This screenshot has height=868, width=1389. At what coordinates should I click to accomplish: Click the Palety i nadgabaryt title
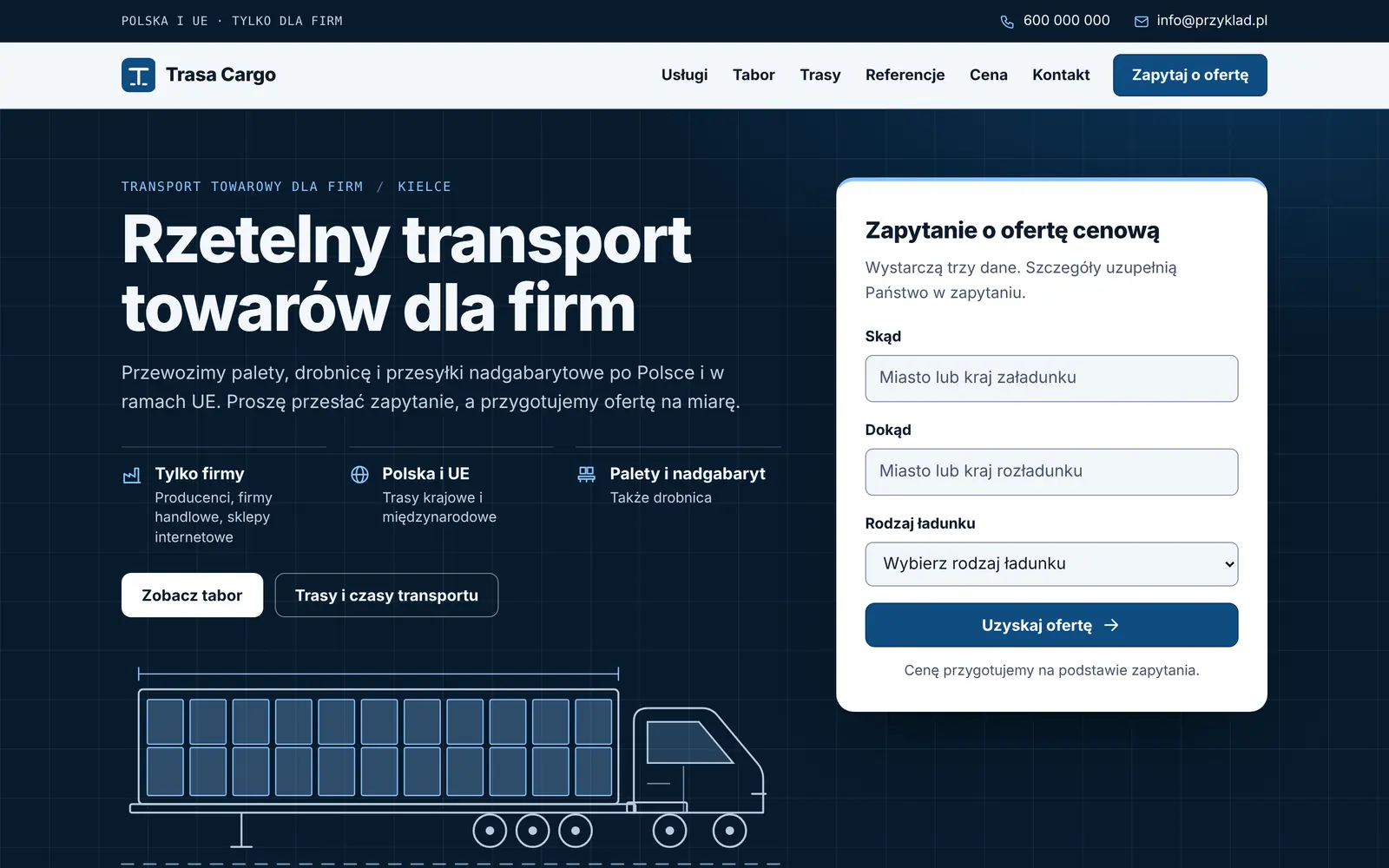tap(688, 474)
